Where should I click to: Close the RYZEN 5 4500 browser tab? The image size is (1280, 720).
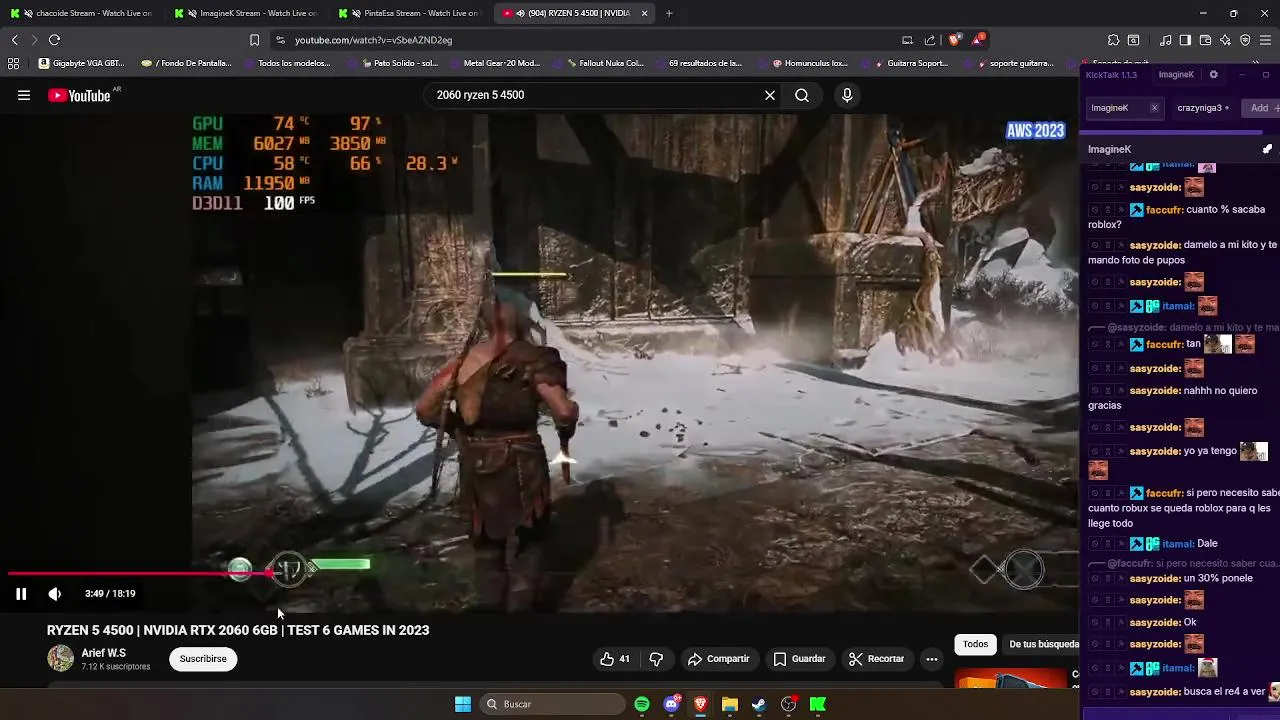(x=644, y=13)
